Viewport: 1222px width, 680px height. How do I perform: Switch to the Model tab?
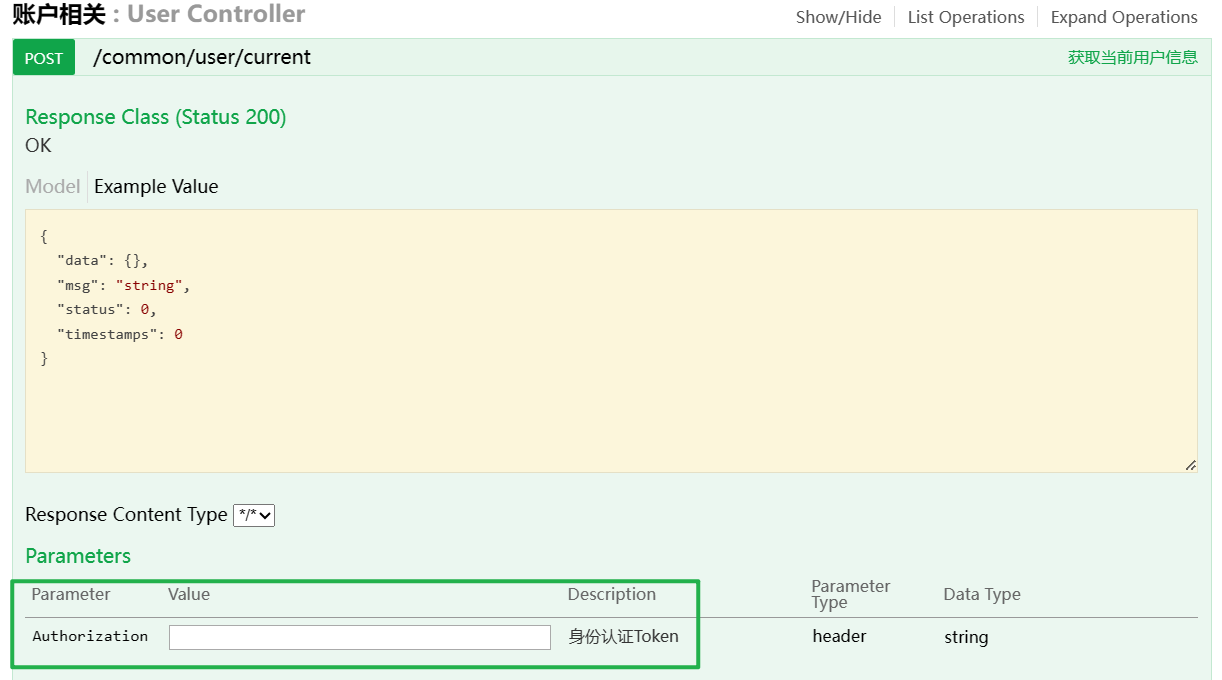point(52,186)
